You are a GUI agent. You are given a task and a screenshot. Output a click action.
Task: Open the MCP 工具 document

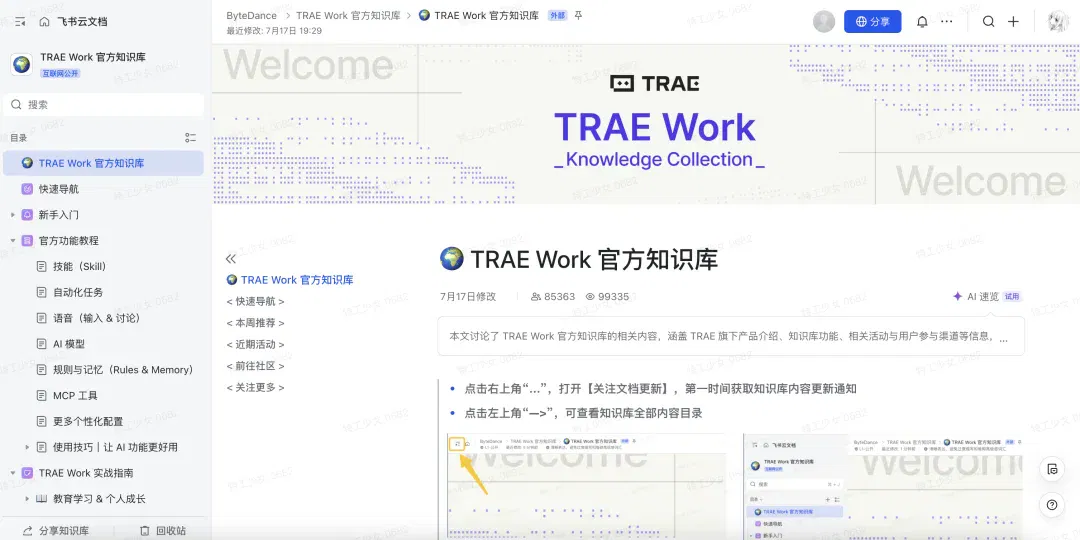[75, 395]
